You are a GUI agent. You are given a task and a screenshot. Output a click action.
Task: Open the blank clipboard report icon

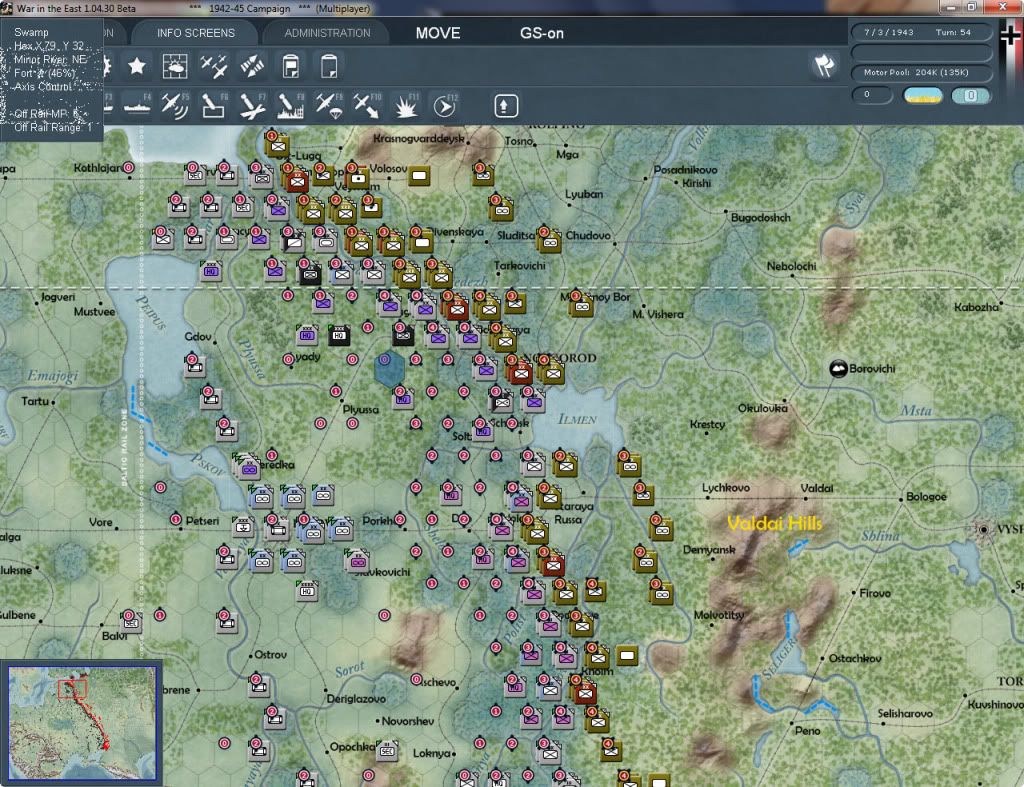click(329, 66)
